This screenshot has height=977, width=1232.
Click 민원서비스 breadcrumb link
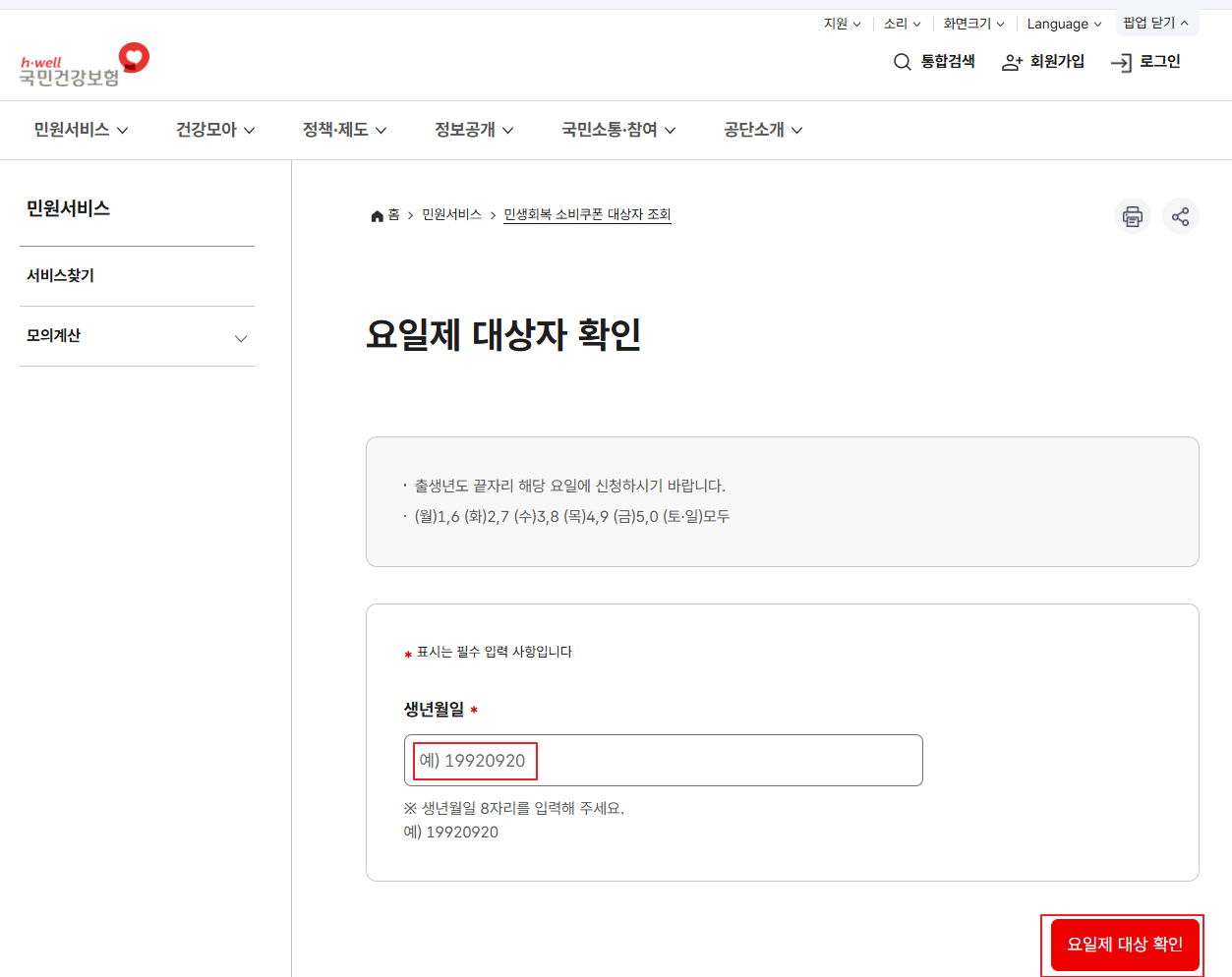tap(451, 214)
